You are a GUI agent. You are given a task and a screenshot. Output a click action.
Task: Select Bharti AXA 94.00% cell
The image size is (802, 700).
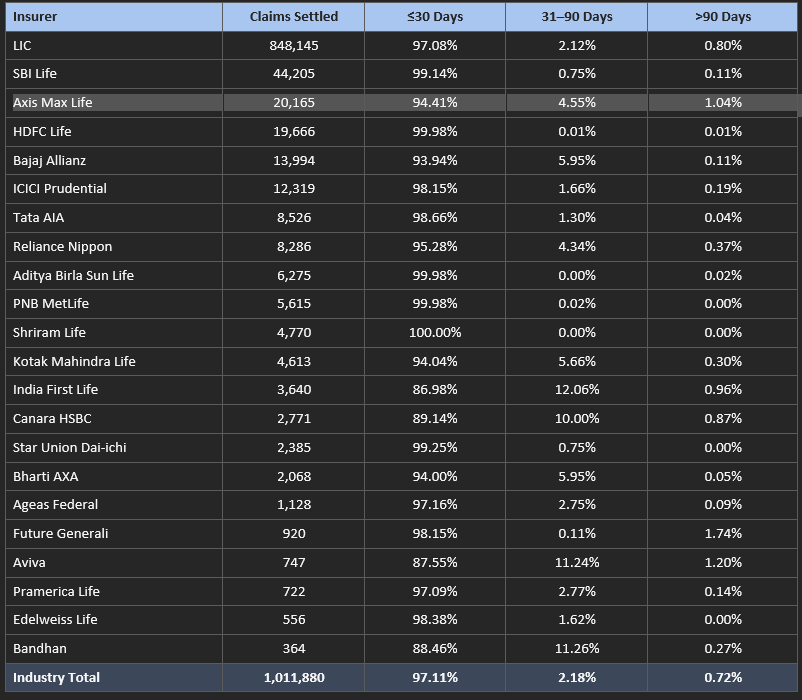pyautogui.click(x=435, y=477)
